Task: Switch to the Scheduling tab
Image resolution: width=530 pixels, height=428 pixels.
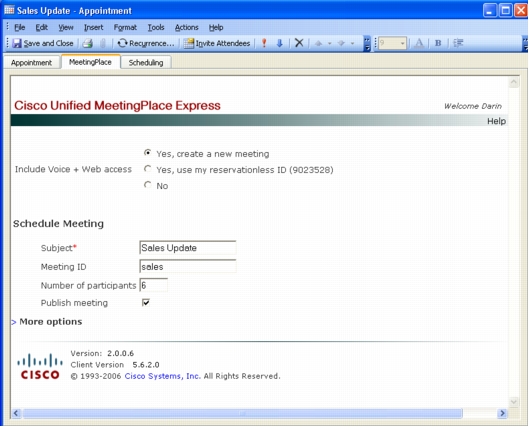Action: click(x=146, y=63)
